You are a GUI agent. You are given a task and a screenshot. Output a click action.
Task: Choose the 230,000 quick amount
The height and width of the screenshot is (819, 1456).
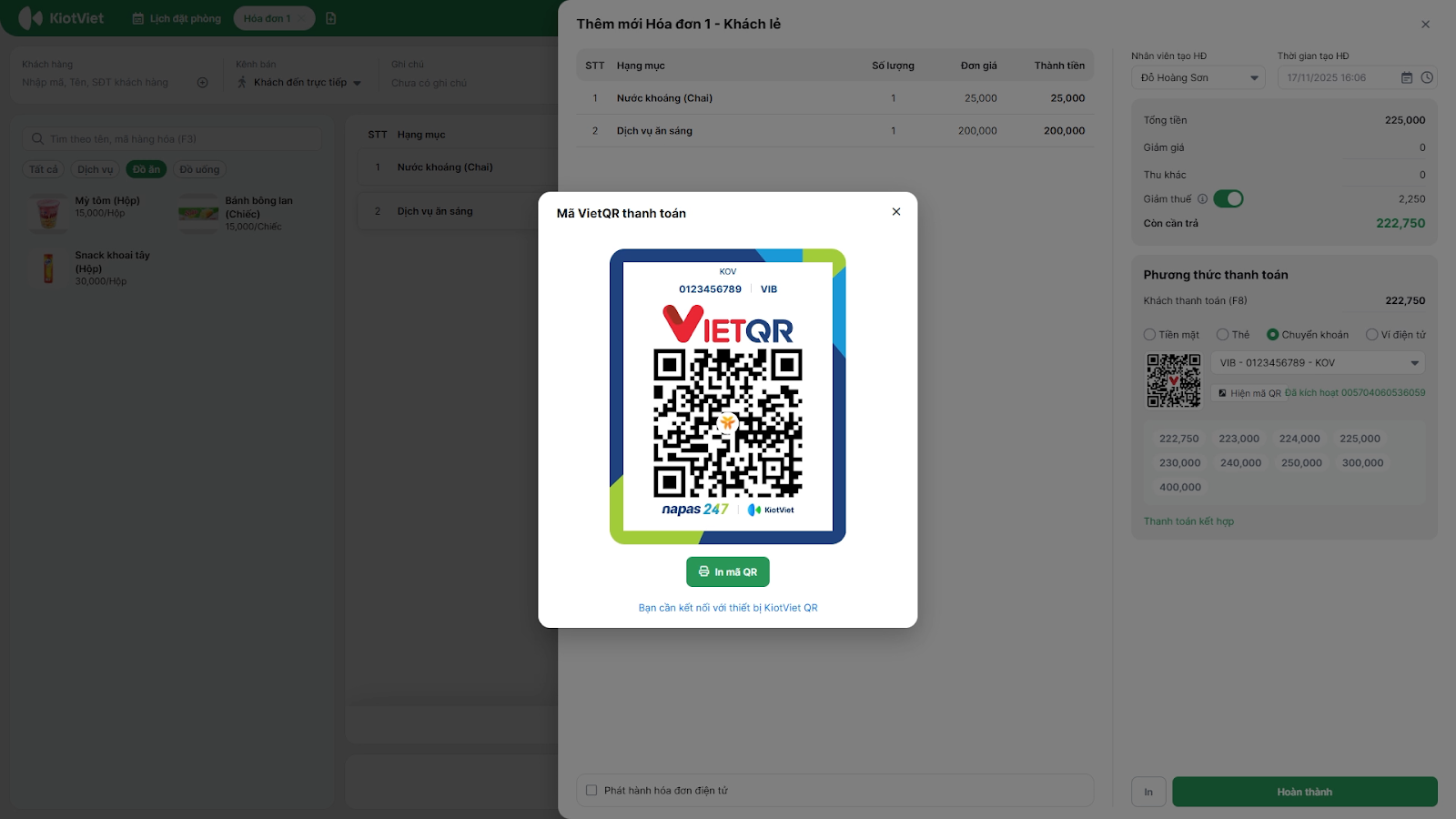click(x=1180, y=463)
